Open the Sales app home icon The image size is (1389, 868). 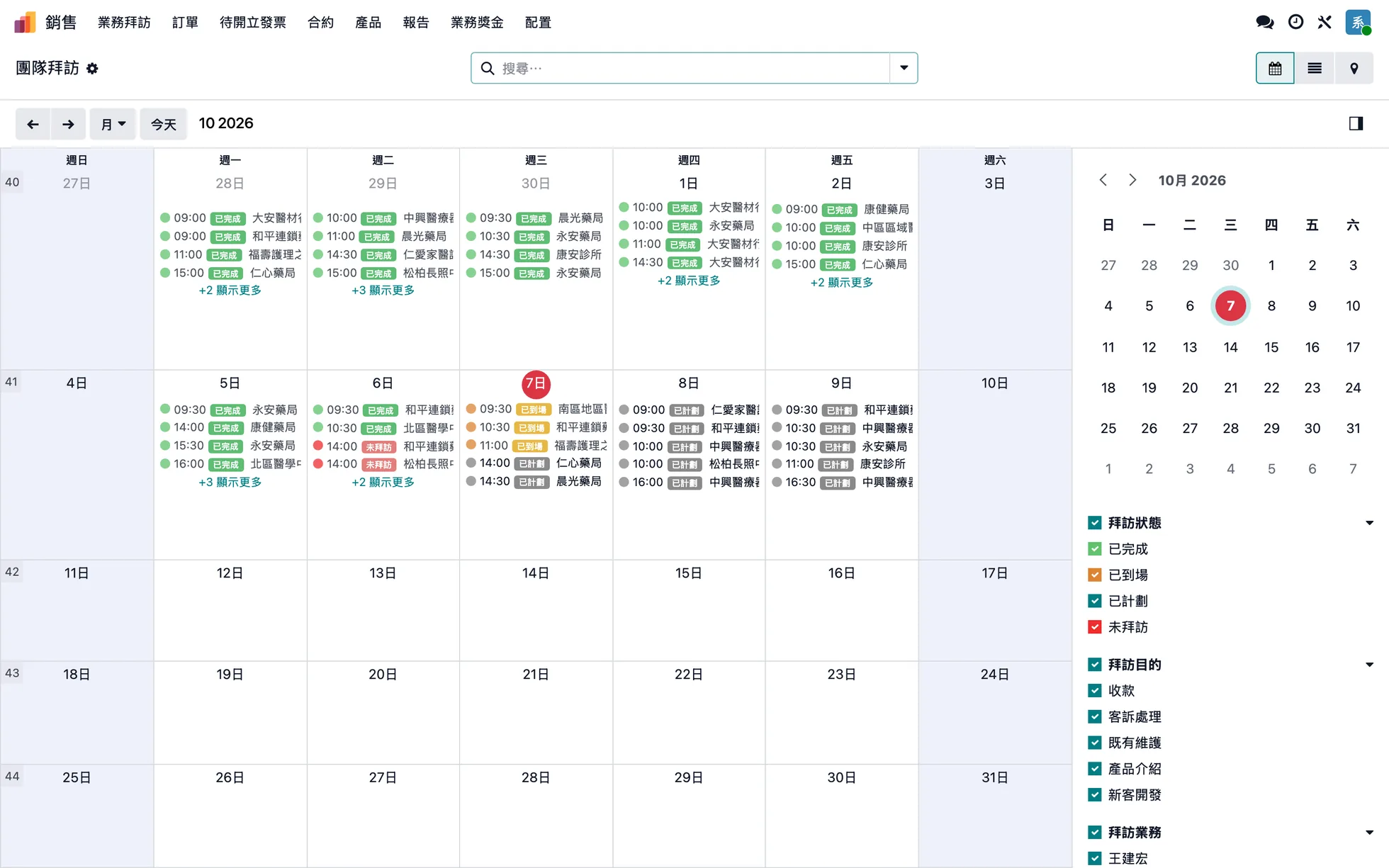[x=25, y=23]
